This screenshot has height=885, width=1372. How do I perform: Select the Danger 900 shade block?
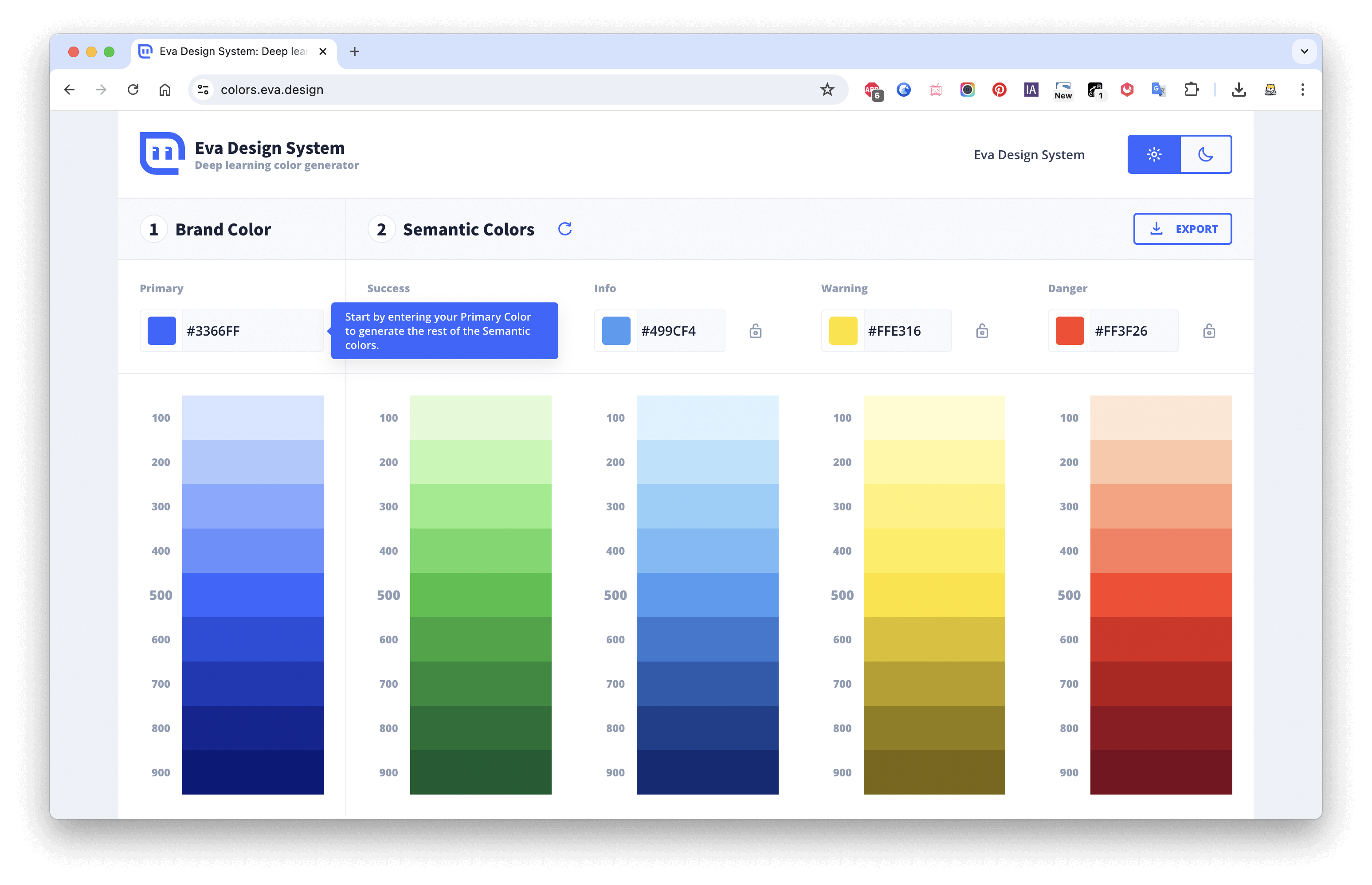pyautogui.click(x=1161, y=772)
